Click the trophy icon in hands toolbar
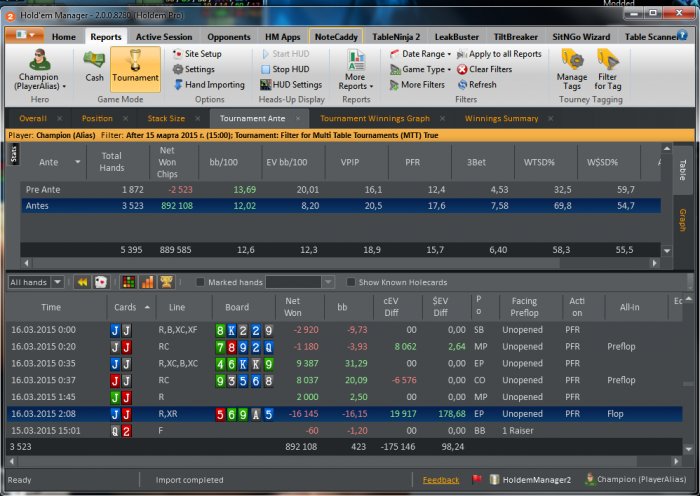 pos(167,282)
